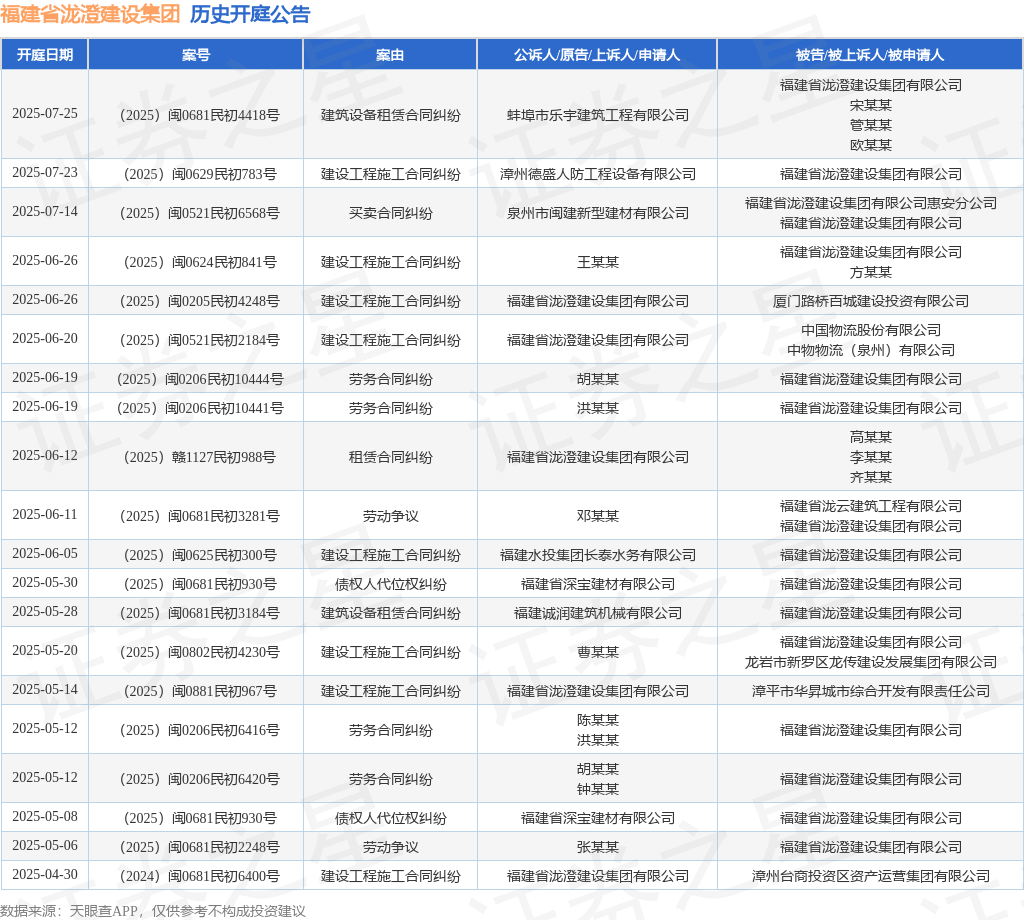Select the 案由 column header
This screenshot has width=1024, height=920.
tap(390, 55)
